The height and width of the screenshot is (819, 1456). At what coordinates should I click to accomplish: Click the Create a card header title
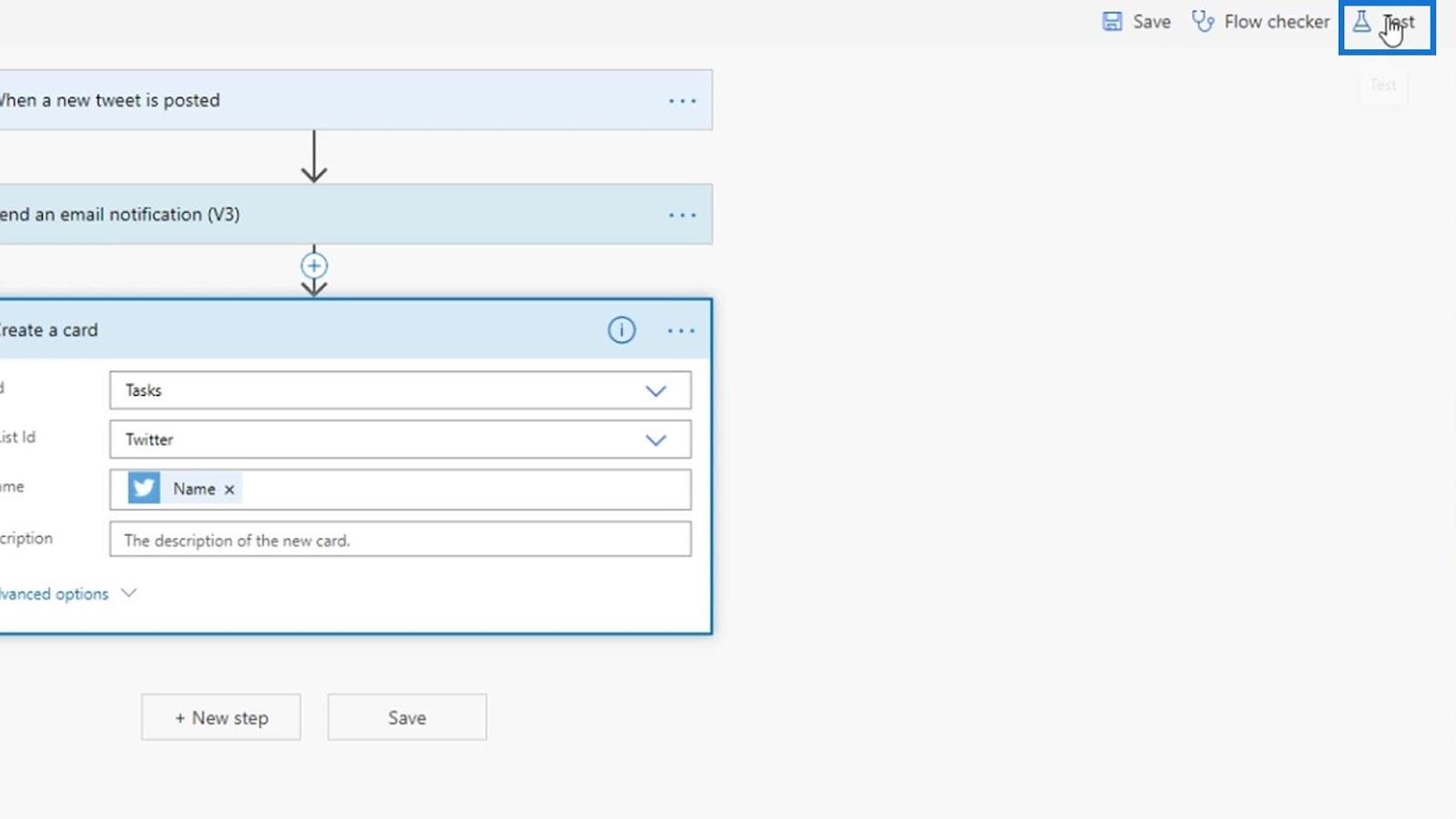click(x=48, y=330)
